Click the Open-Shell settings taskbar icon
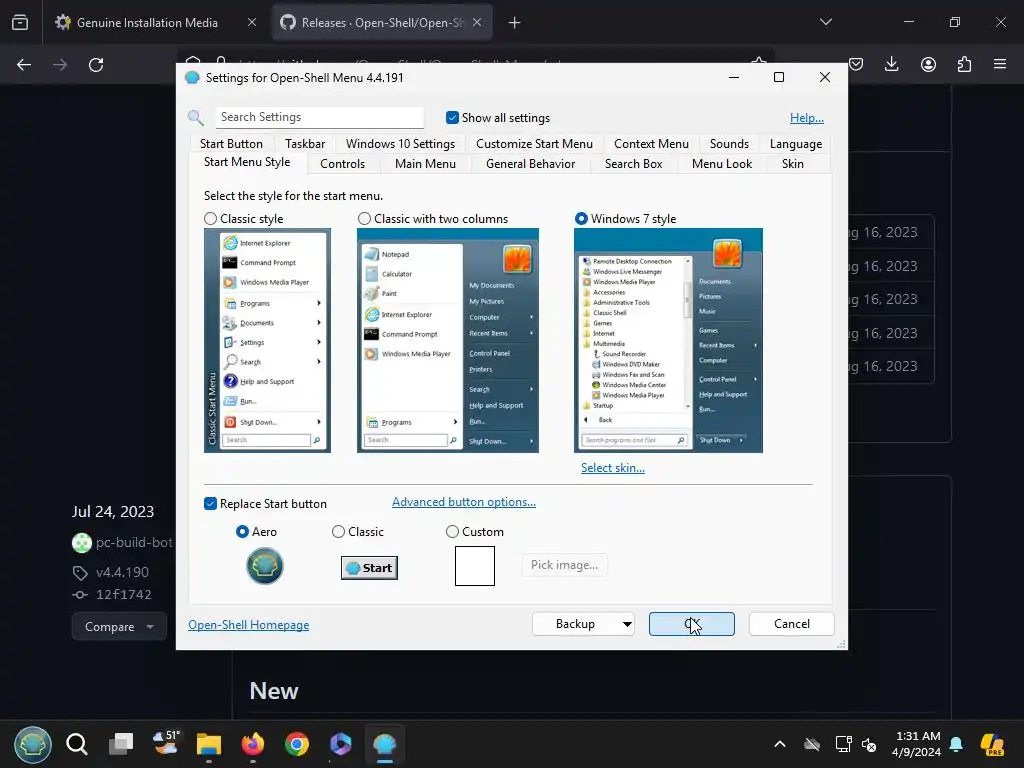 pyautogui.click(x=385, y=744)
